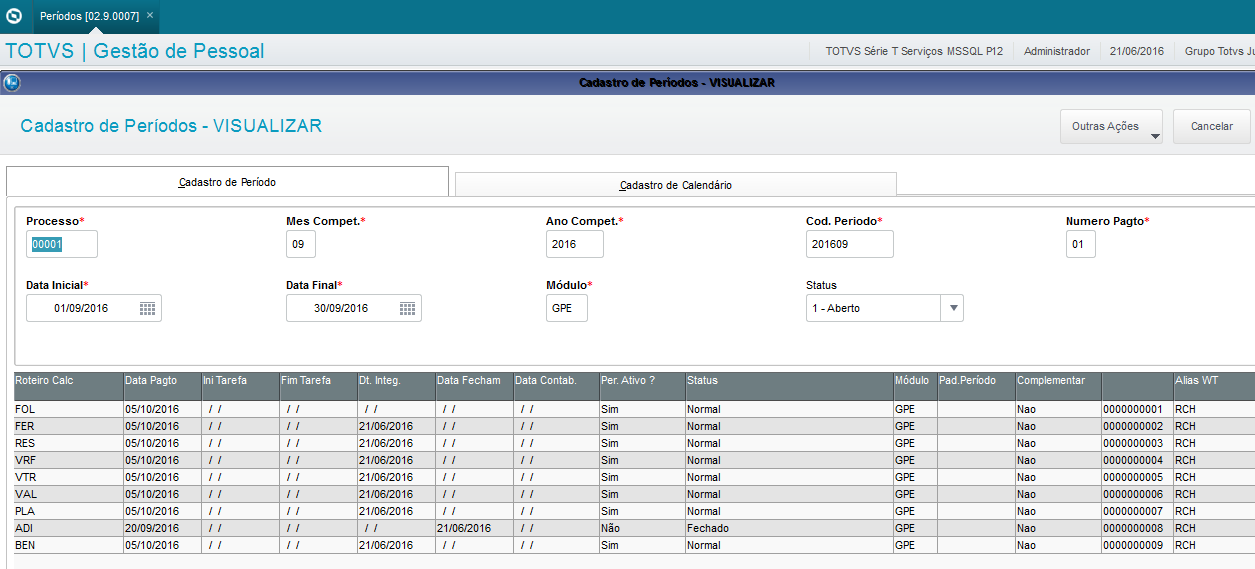This screenshot has width=1255, height=569.
Task: Select the BEN row in the grid
Action: tap(634, 545)
